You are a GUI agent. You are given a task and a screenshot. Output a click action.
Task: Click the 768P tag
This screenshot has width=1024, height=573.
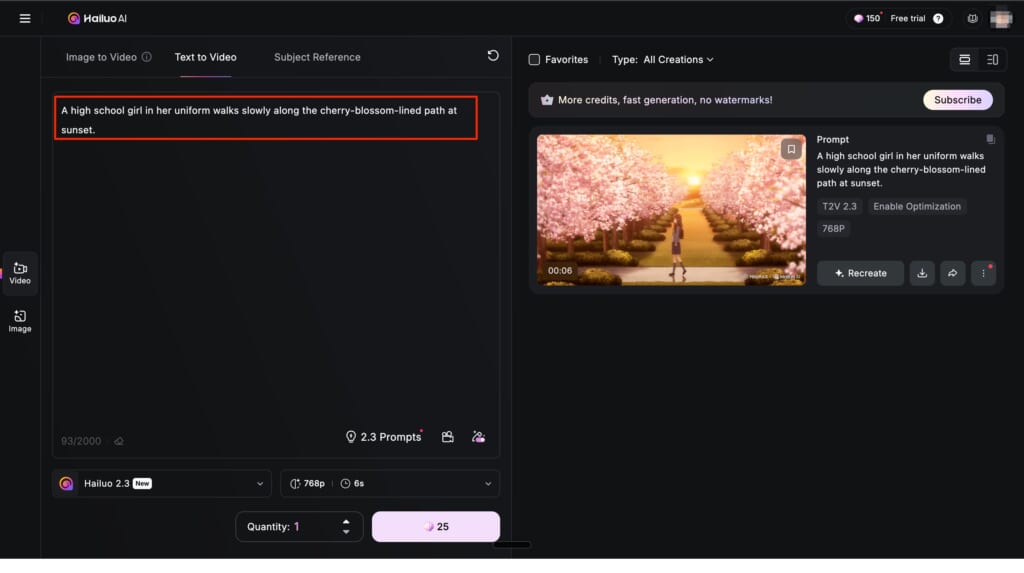tap(833, 229)
